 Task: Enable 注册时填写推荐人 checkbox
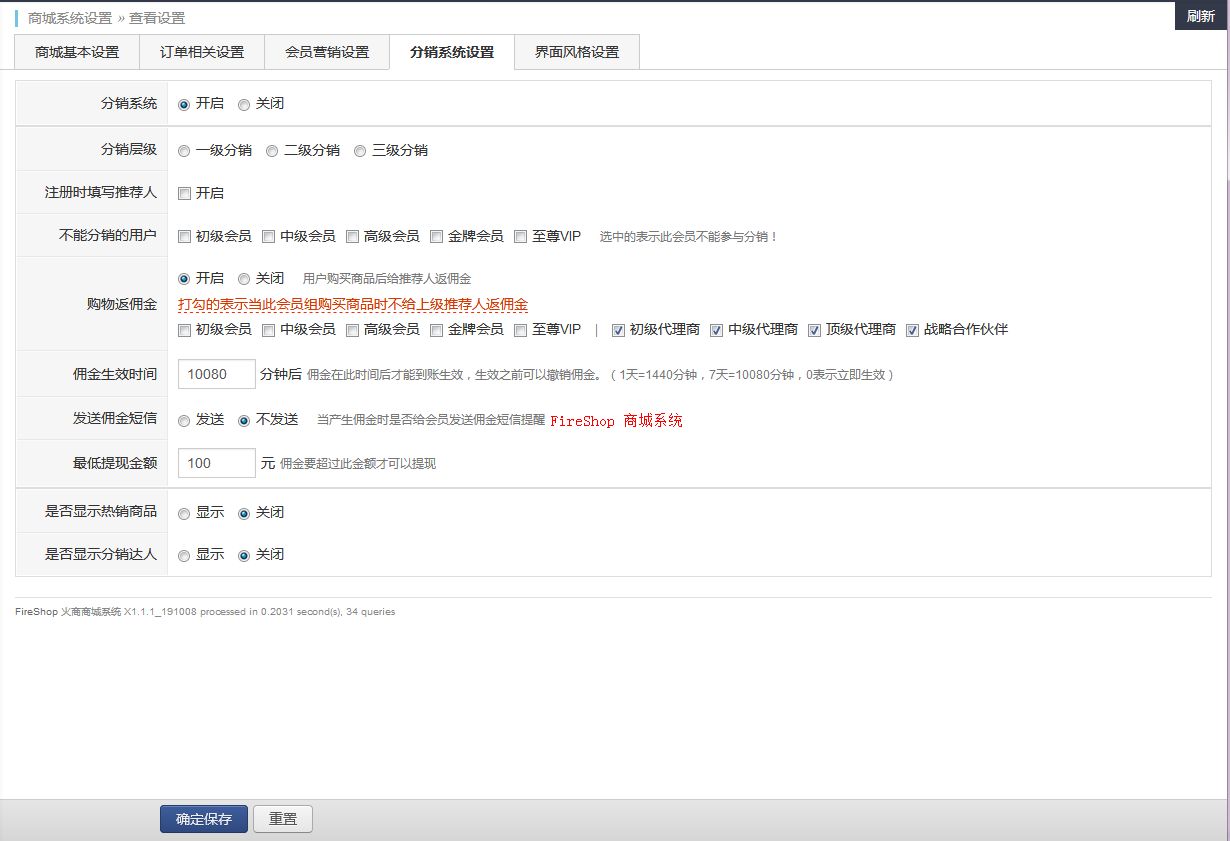[x=184, y=194]
